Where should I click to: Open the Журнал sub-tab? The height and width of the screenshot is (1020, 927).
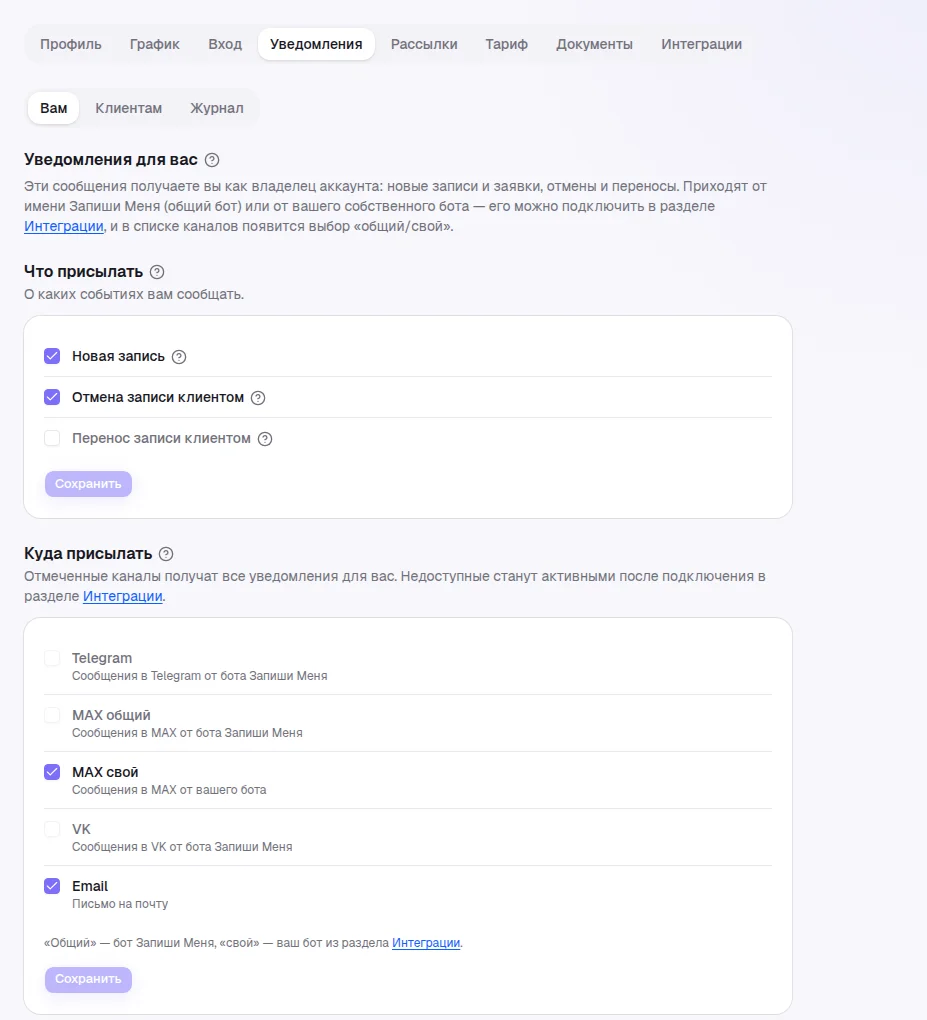tap(217, 108)
